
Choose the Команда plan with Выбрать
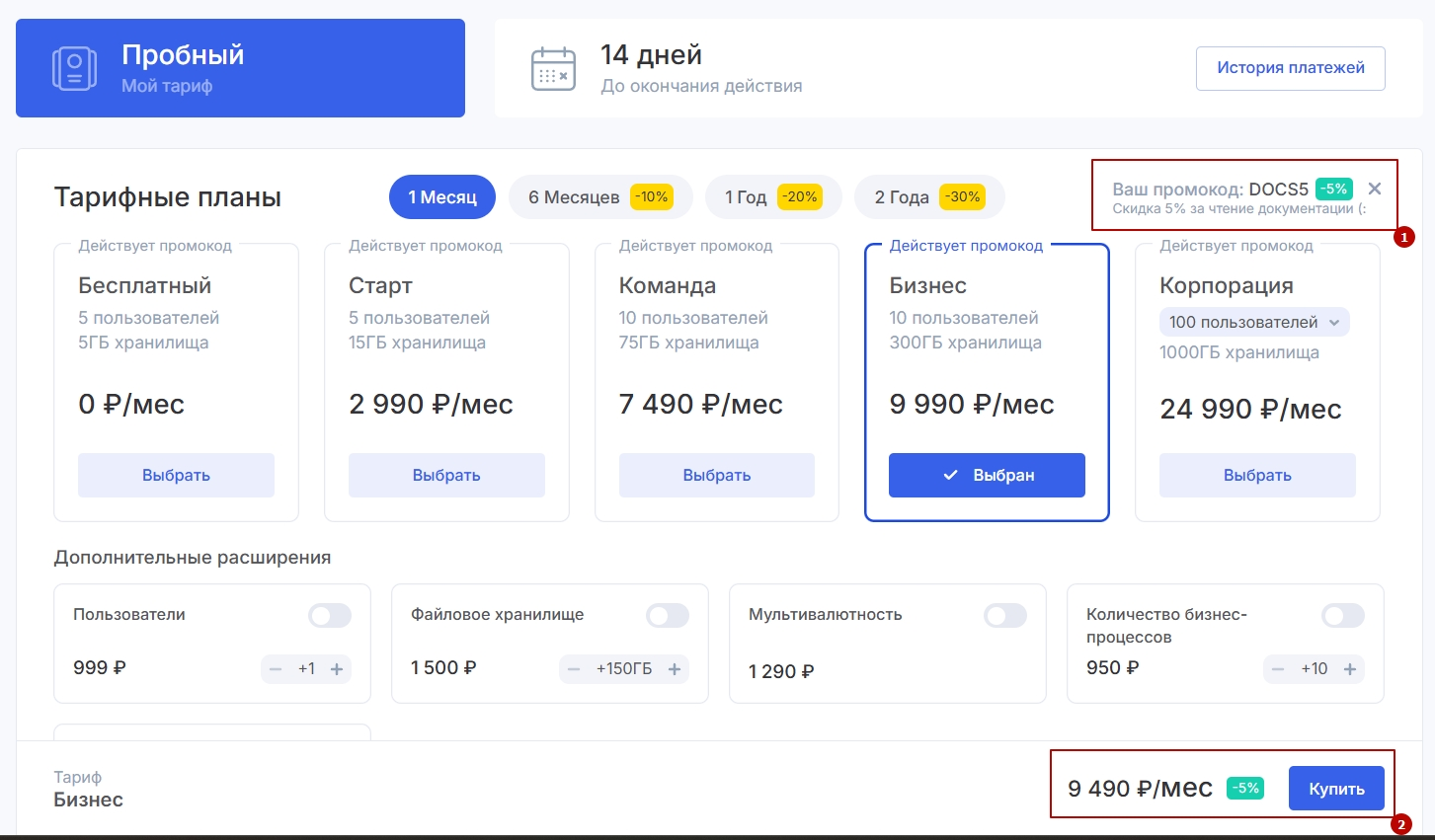[716, 475]
